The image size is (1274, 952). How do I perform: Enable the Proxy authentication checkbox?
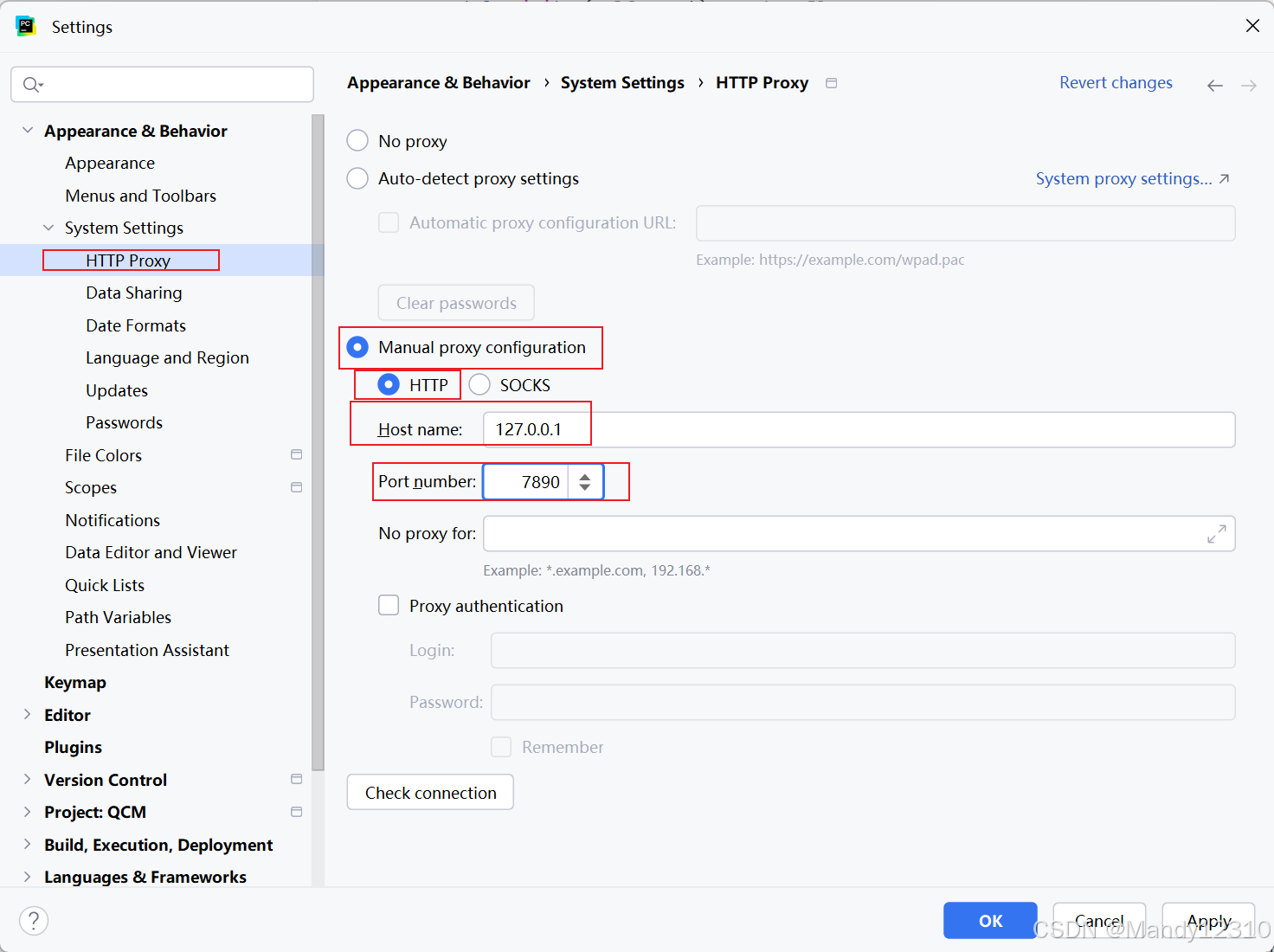tap(389, 605)
